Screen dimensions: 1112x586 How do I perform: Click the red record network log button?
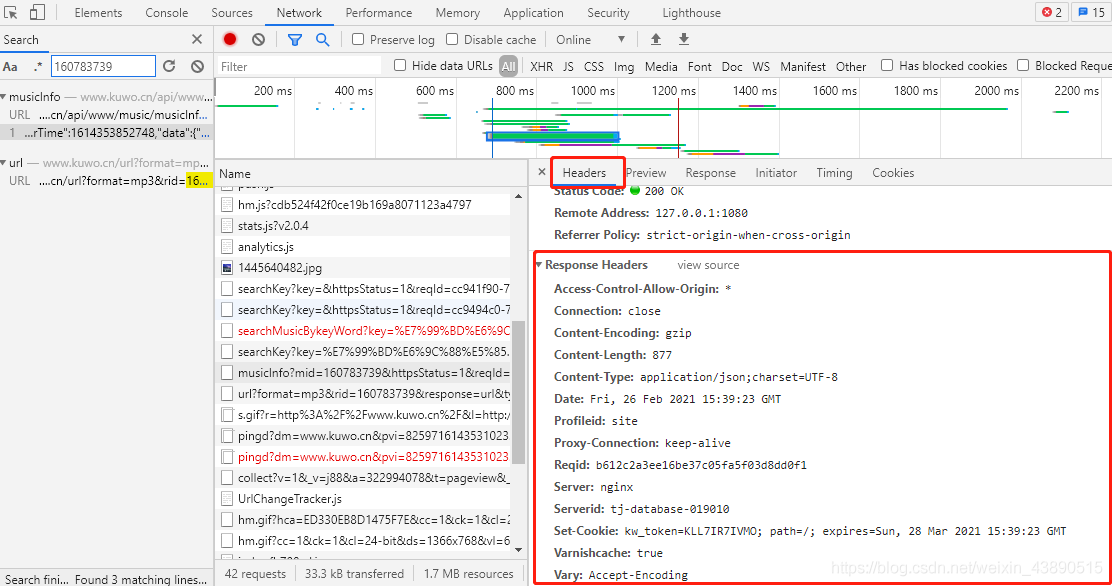[230, 40]
